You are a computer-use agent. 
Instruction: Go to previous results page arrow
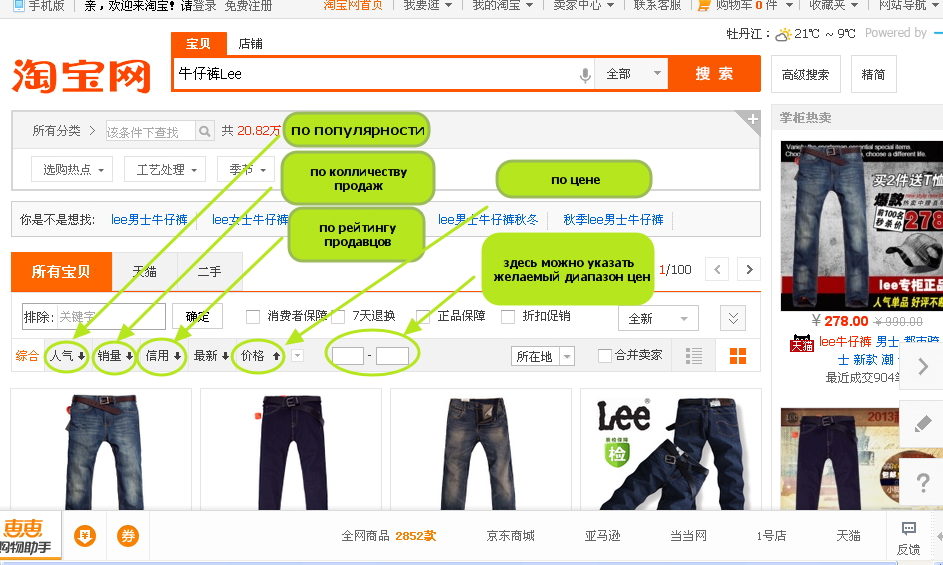pos(717,269)
